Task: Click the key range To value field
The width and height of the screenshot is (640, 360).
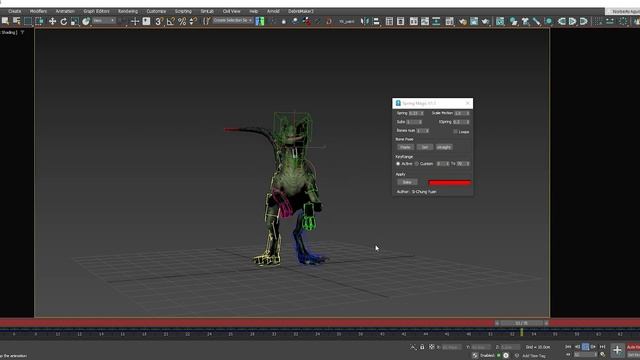Action: tap(463, 164)
